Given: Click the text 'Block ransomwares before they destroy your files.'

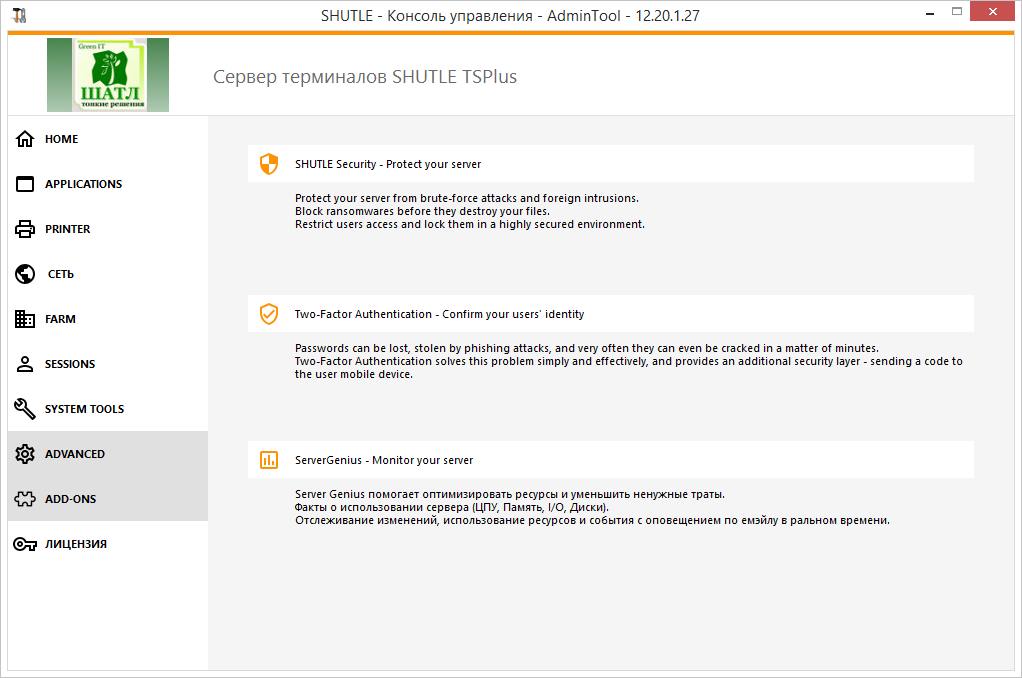Looking at the screenshot, I should (422, 211).
